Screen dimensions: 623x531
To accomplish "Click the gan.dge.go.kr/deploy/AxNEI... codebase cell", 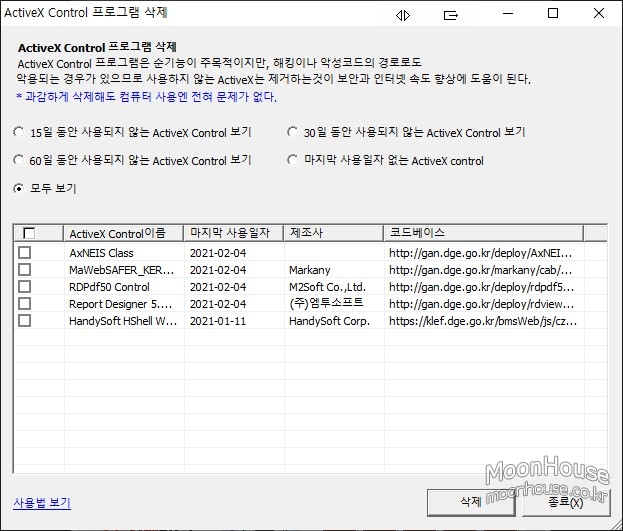I will coord(484,253).
